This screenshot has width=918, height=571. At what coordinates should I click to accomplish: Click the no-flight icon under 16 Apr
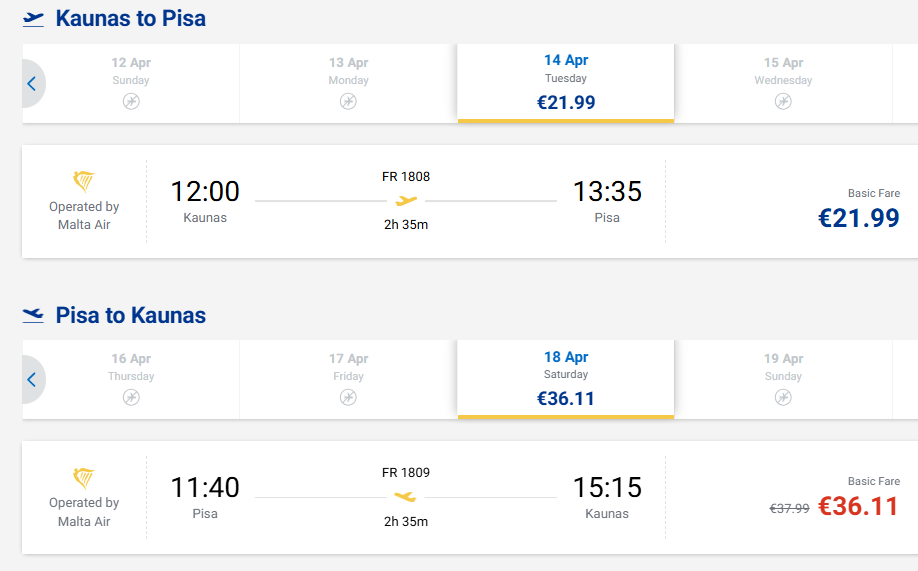pyautogui.click(x=131, y=397)
